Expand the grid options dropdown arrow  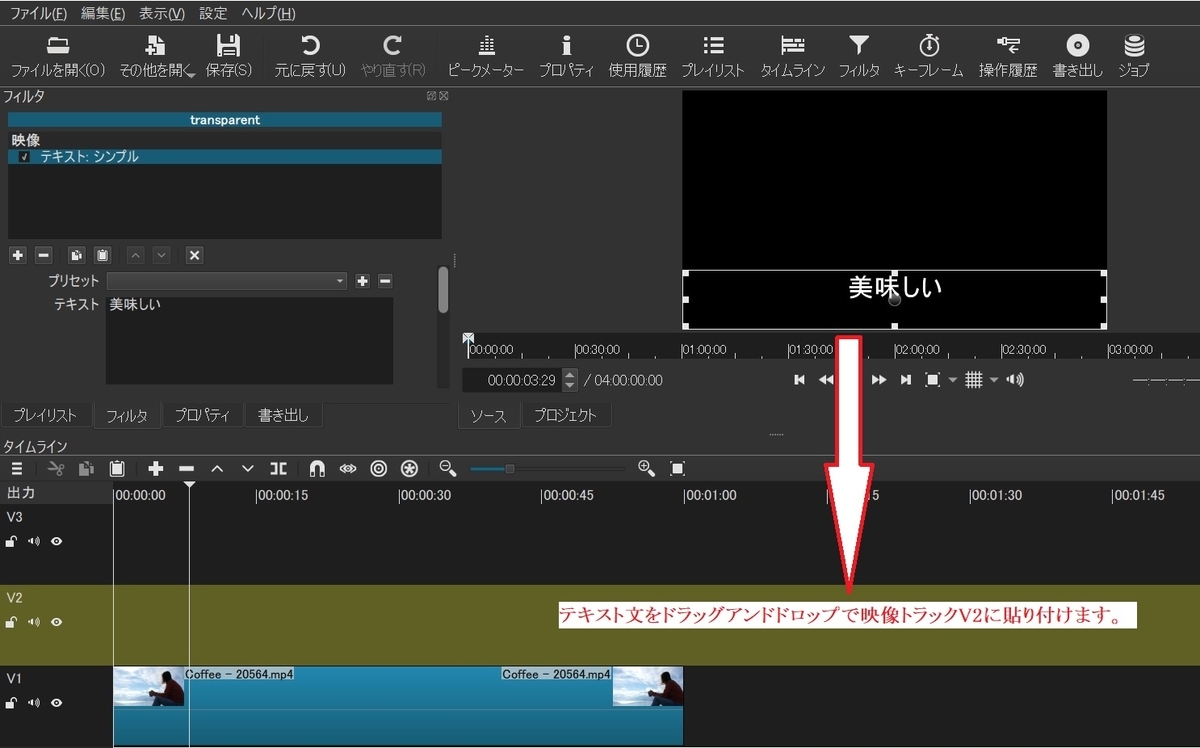[994, 380]
